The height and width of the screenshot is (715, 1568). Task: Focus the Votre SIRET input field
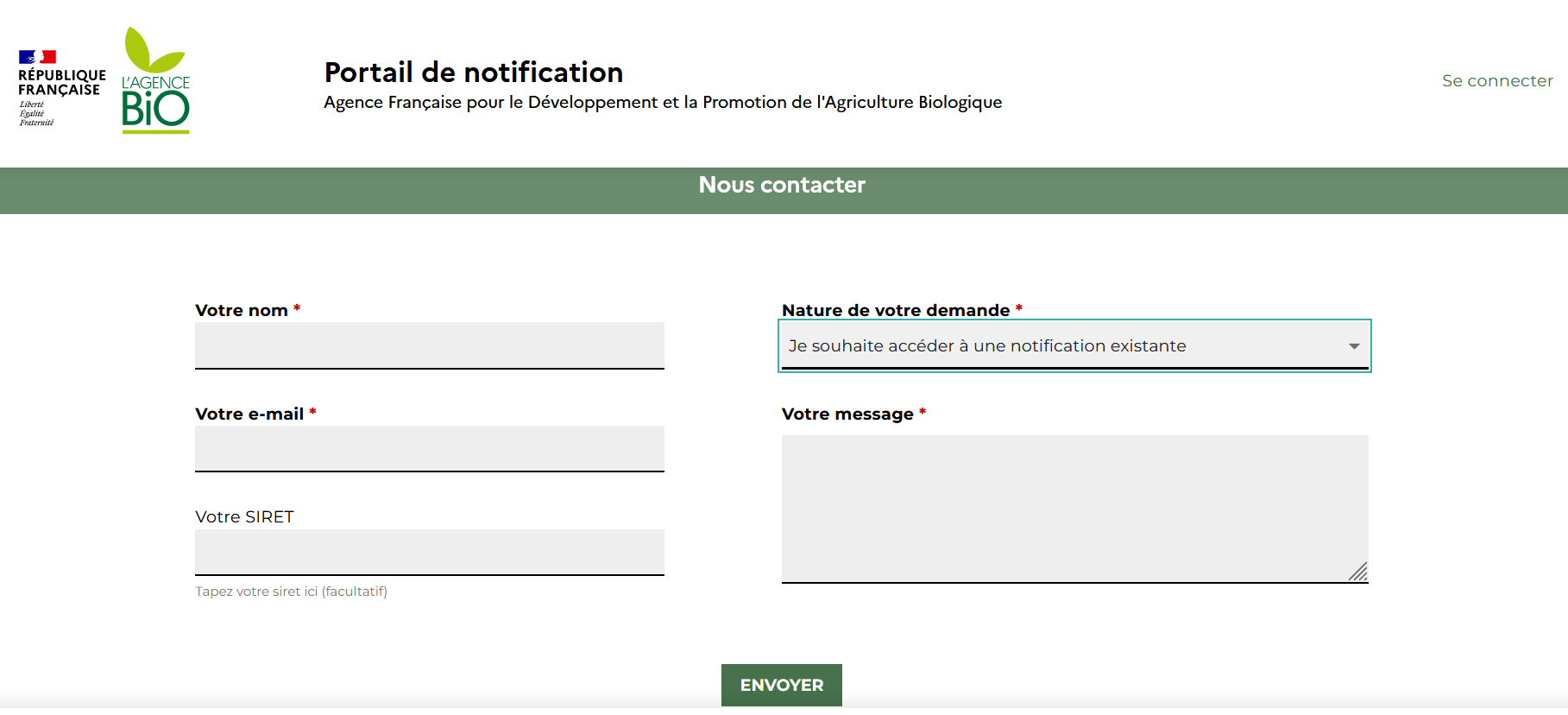pos(430,553)
